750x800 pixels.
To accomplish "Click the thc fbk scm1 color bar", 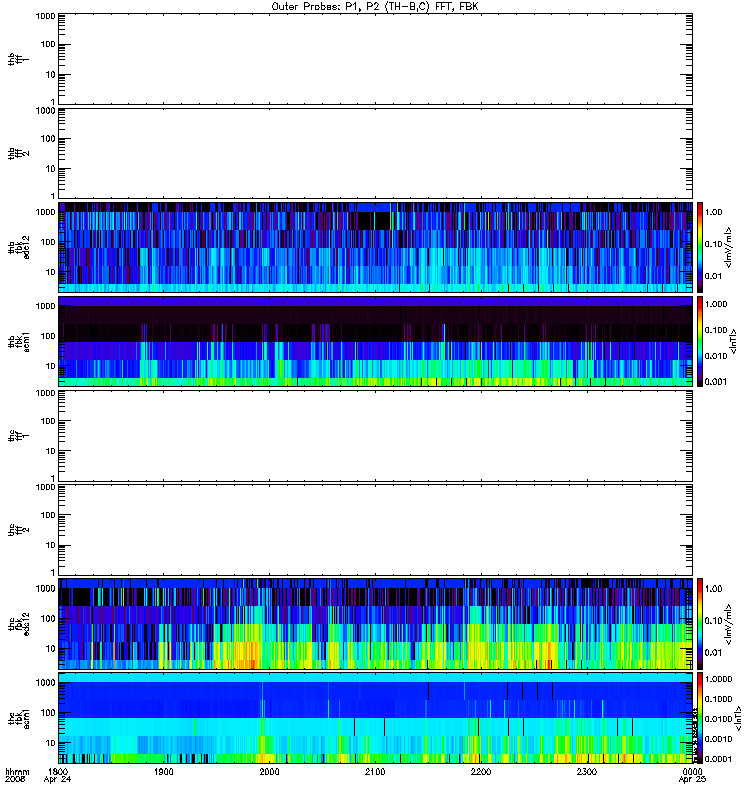I will click(700, 718).
